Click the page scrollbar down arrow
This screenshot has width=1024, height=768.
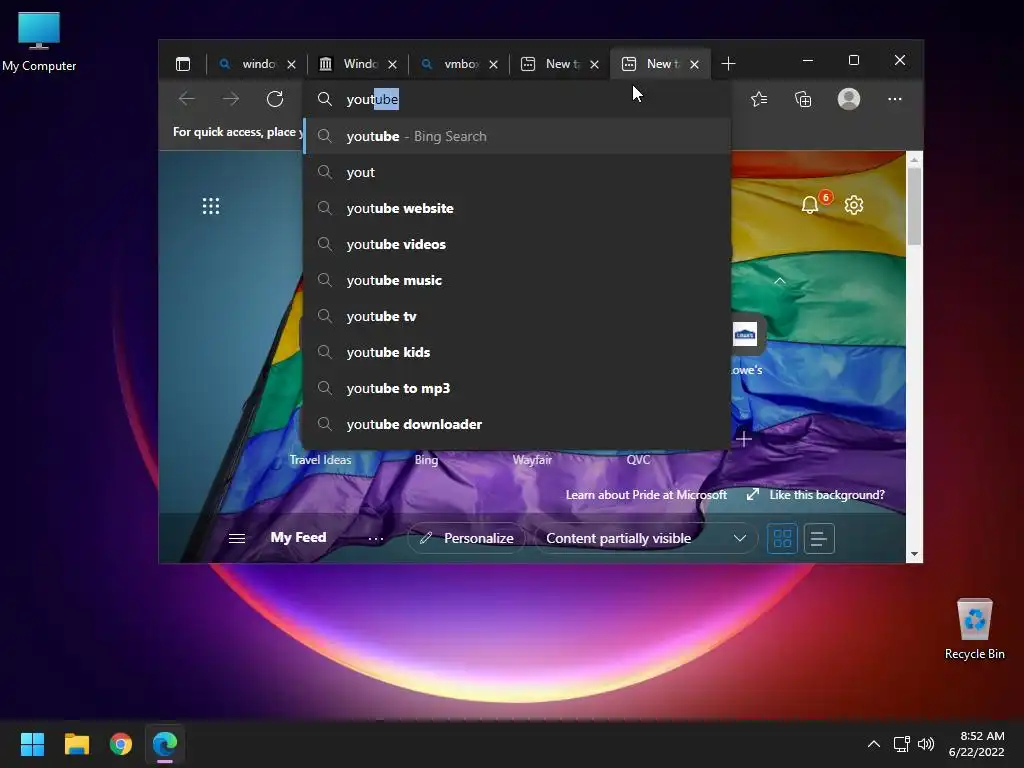(914, 554)
